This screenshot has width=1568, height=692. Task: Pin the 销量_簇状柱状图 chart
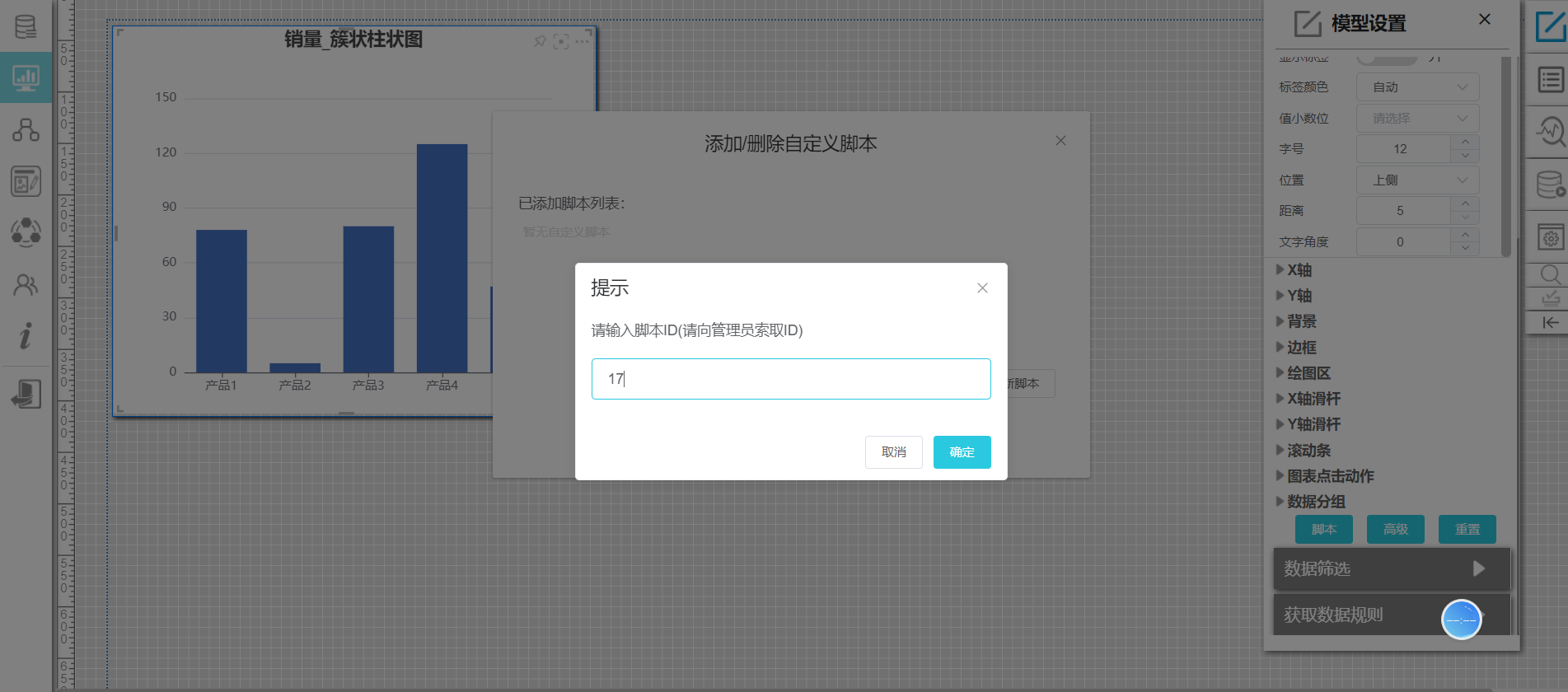[x=540, y=40]
